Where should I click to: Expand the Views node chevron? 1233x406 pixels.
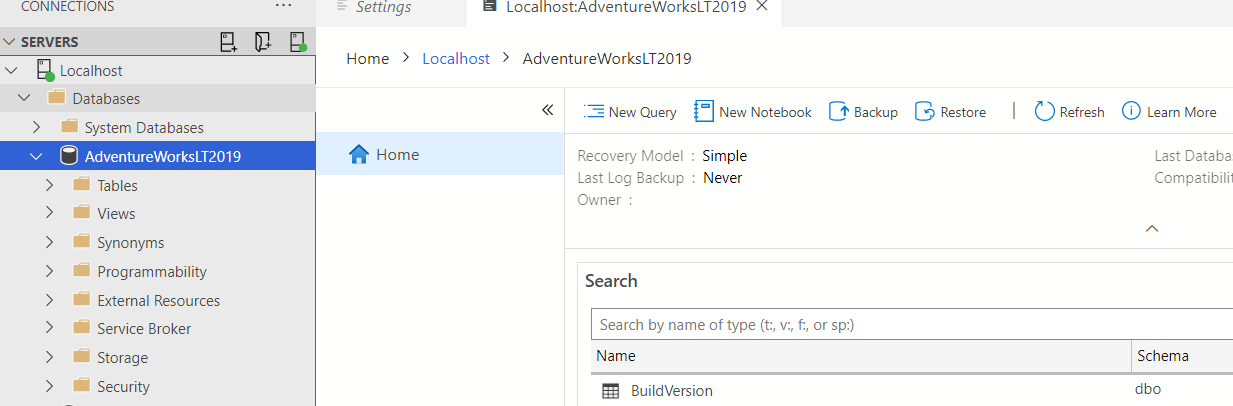(x=49, y=213)
